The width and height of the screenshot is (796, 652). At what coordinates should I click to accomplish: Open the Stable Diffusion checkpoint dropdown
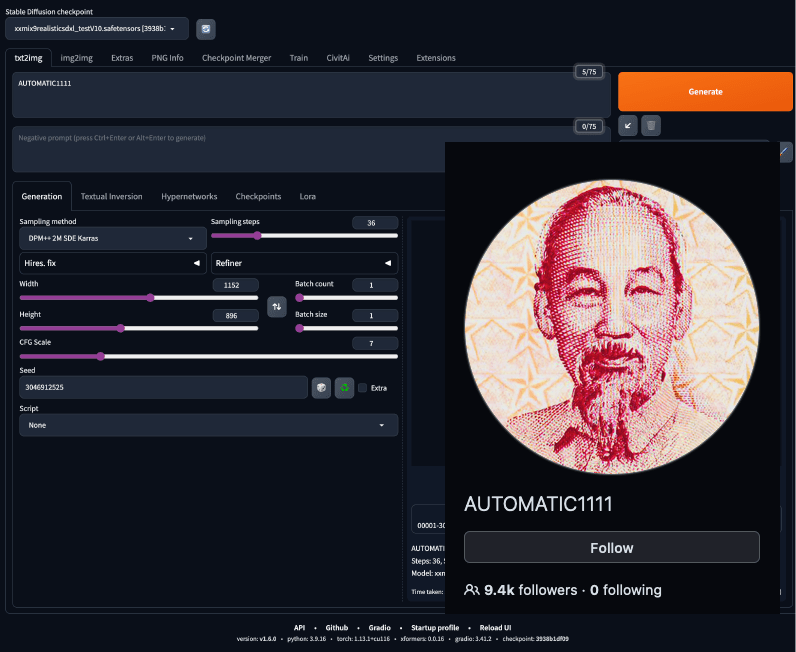pos(96,29)
